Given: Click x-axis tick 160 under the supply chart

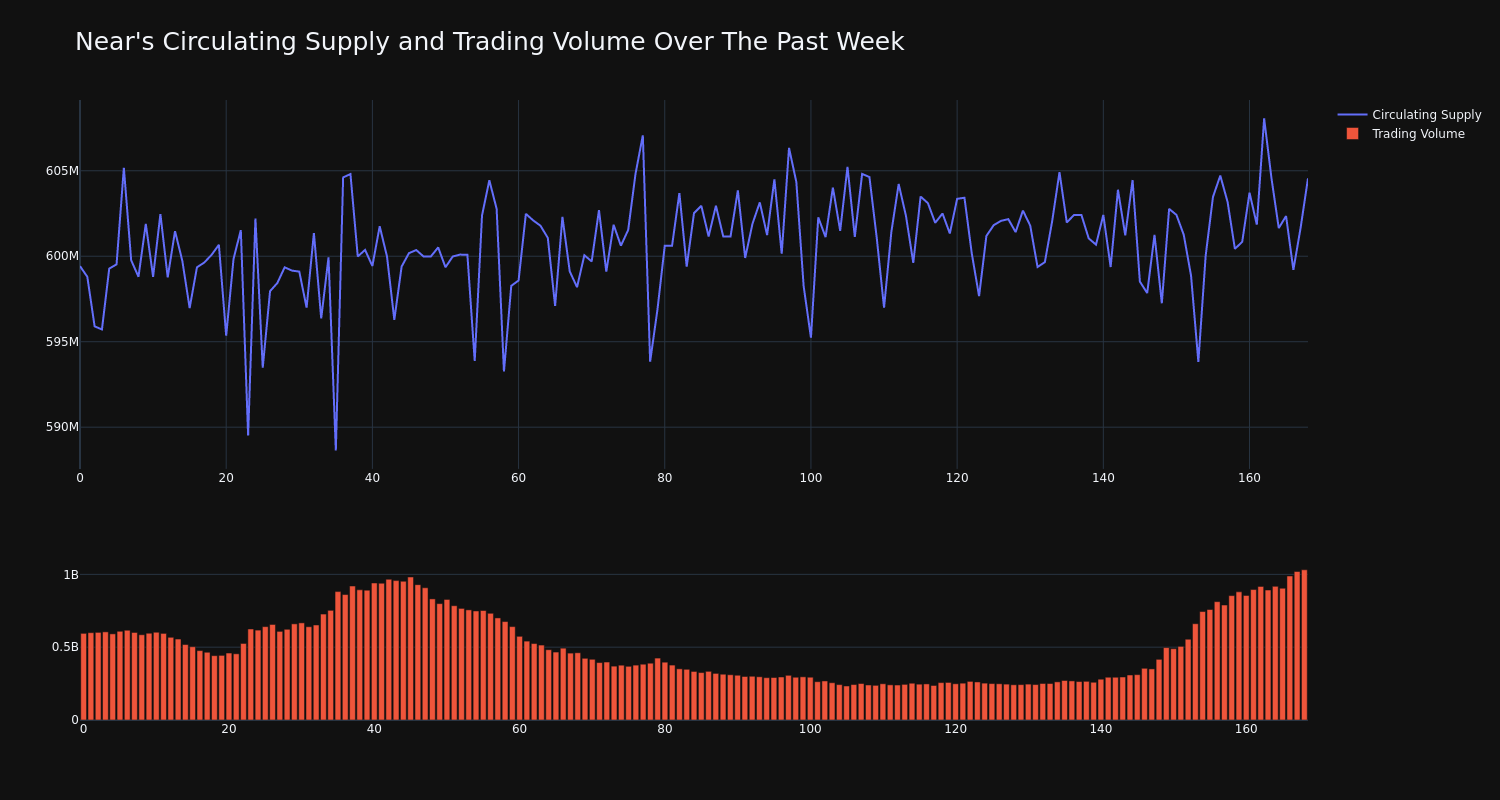Looking at the screenshot, I should 1249,478.
